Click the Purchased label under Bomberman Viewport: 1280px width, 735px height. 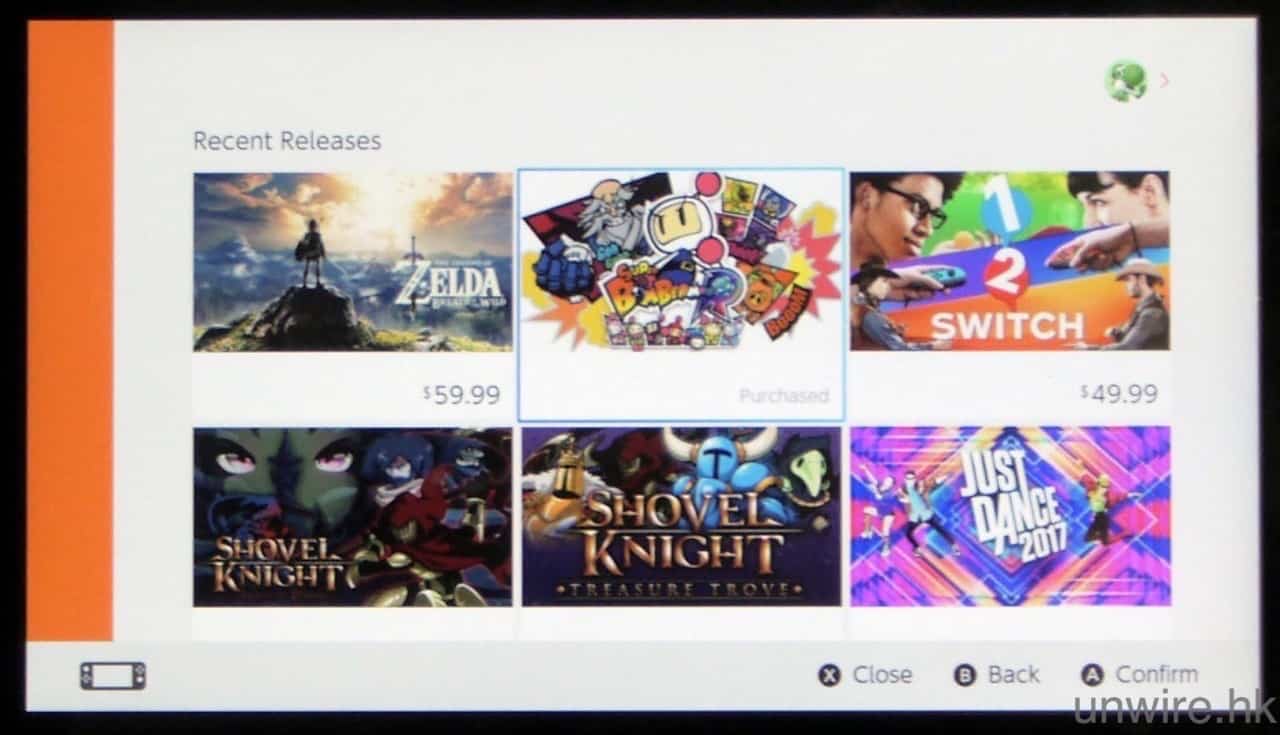[784, 396]
